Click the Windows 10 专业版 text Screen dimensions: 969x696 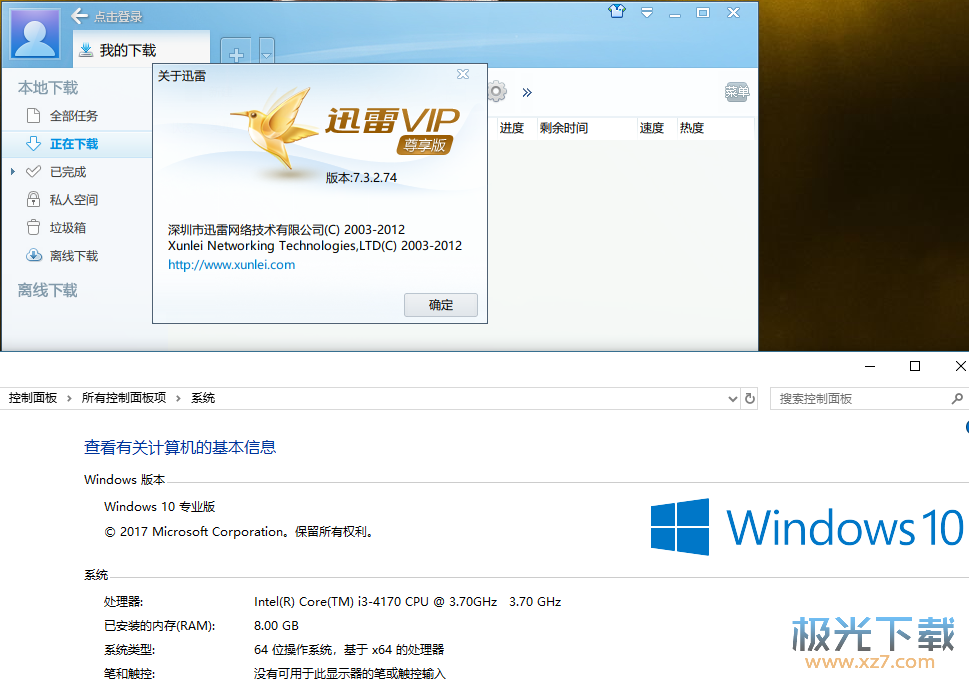click(159, 507)
